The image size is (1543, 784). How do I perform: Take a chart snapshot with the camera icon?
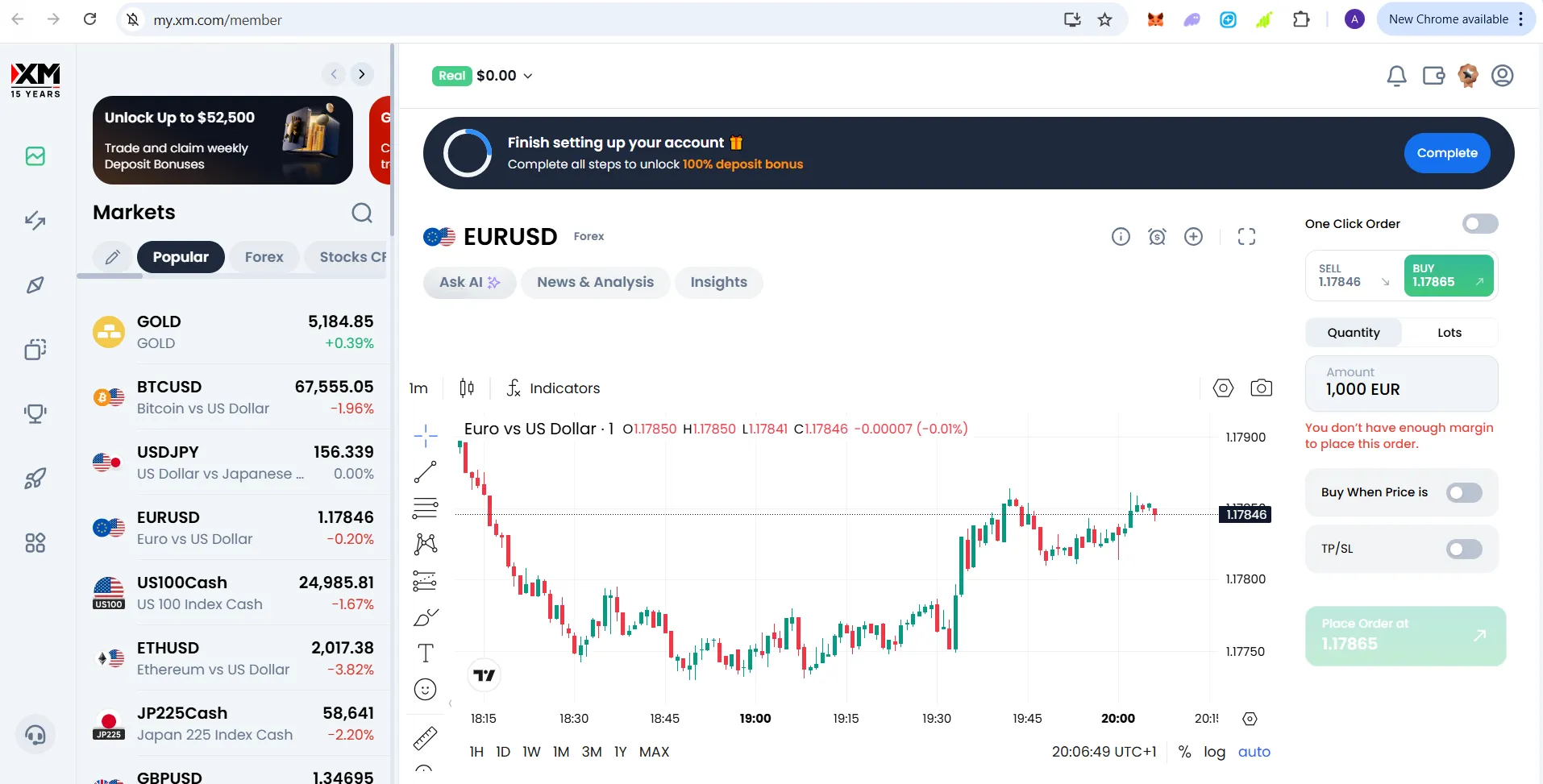point(1262,388)
